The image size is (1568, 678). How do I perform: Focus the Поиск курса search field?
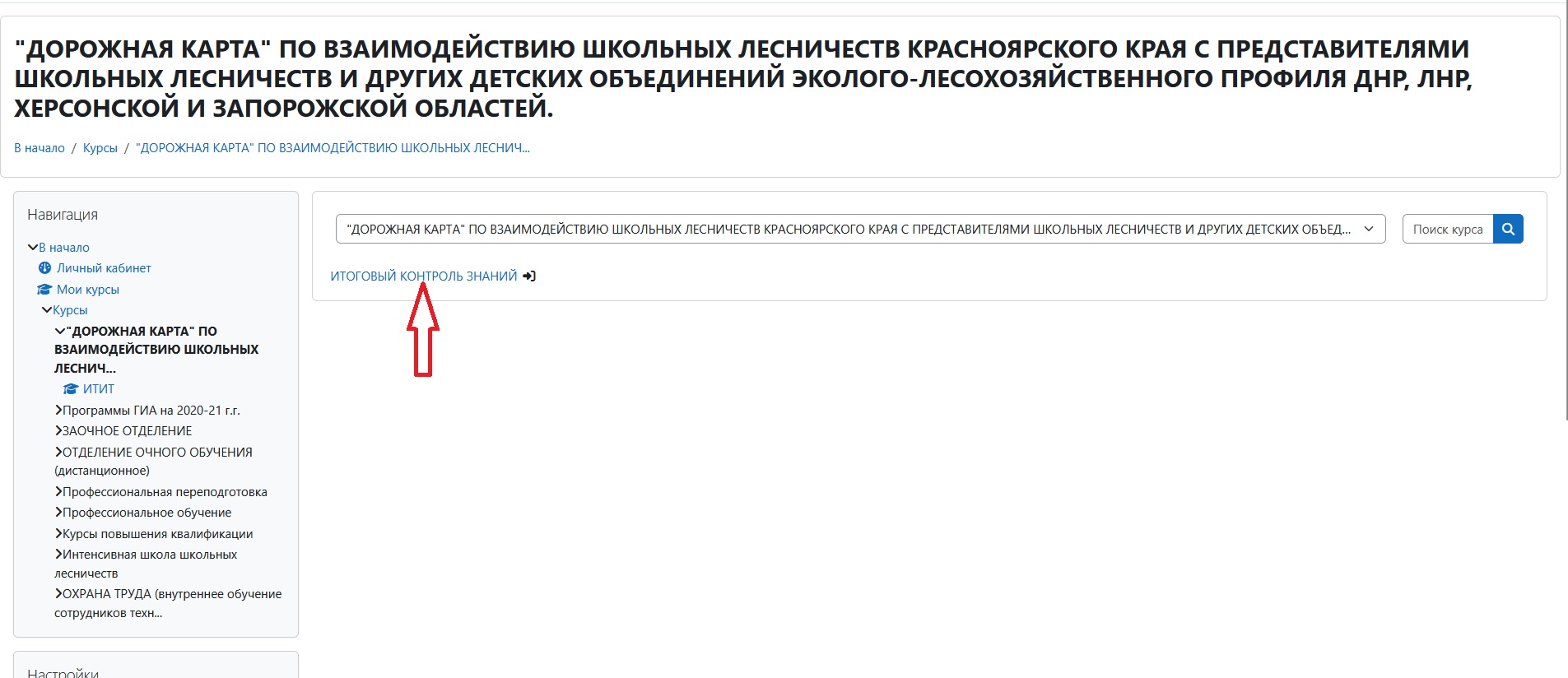1447,229
